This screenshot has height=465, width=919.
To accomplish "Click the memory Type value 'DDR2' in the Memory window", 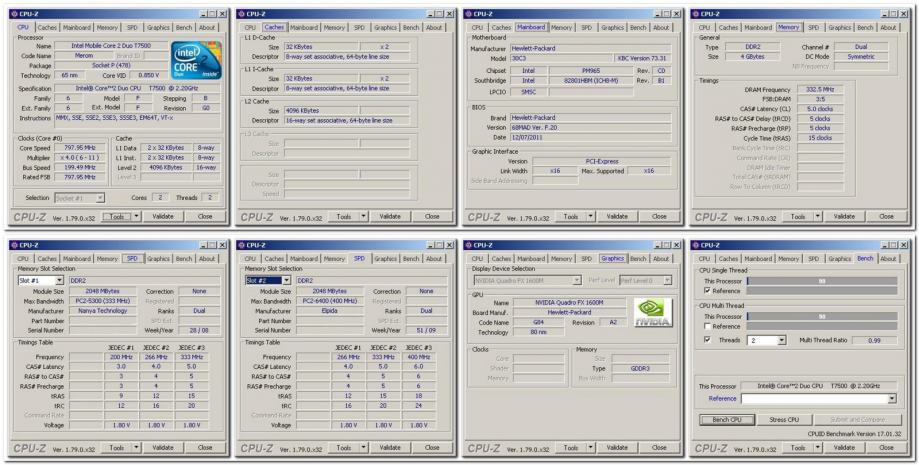I will coord(752,47).
